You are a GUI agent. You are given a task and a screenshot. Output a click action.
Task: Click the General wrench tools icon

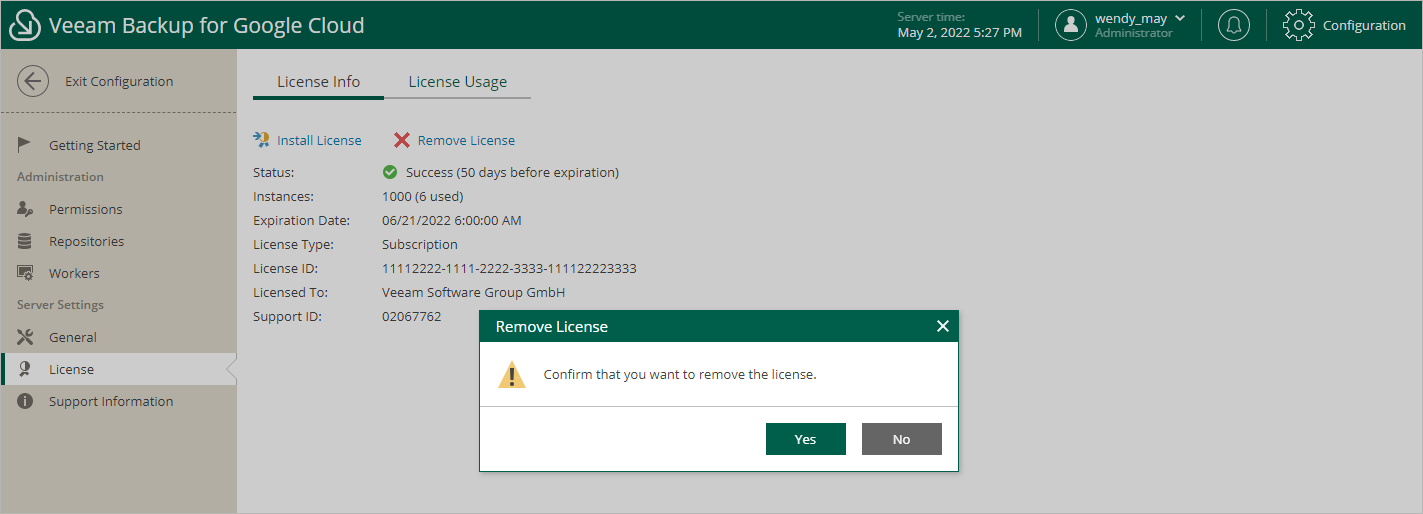(x=26, y=337)
